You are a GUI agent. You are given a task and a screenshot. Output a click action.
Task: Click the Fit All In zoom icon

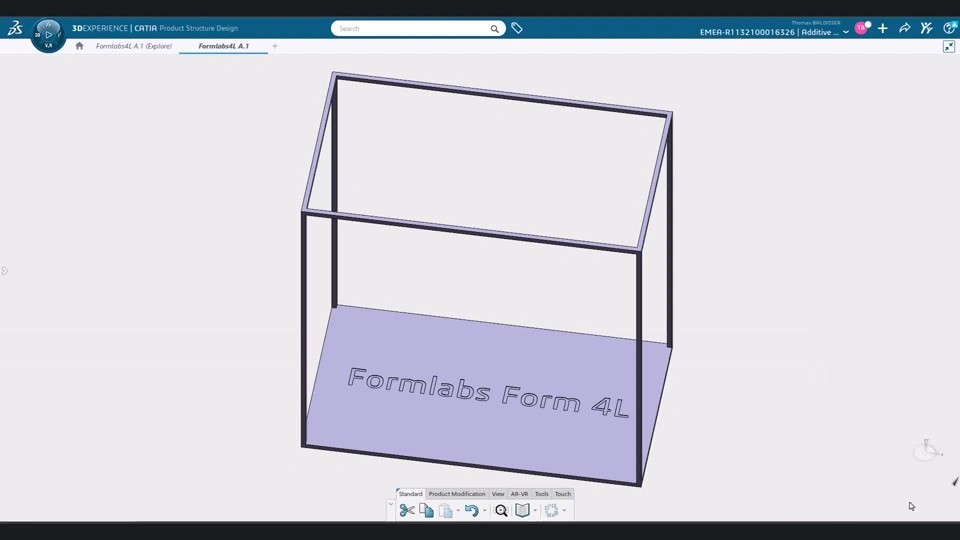[x=501, y=510]
